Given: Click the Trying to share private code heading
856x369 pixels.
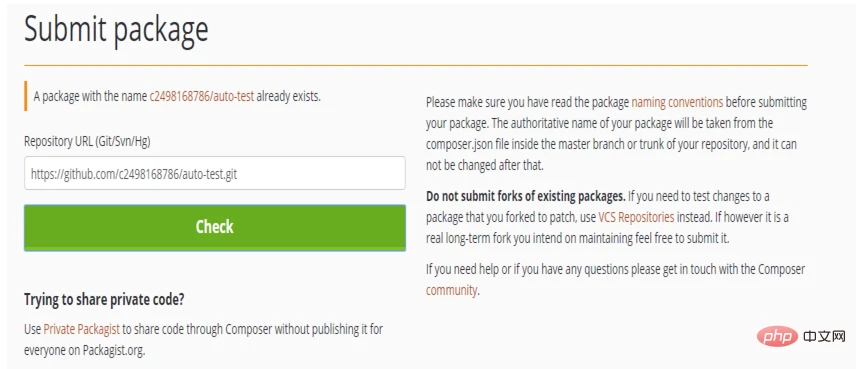Looking at the screenshot, I should pyautogui.click(x=104, y=300).
